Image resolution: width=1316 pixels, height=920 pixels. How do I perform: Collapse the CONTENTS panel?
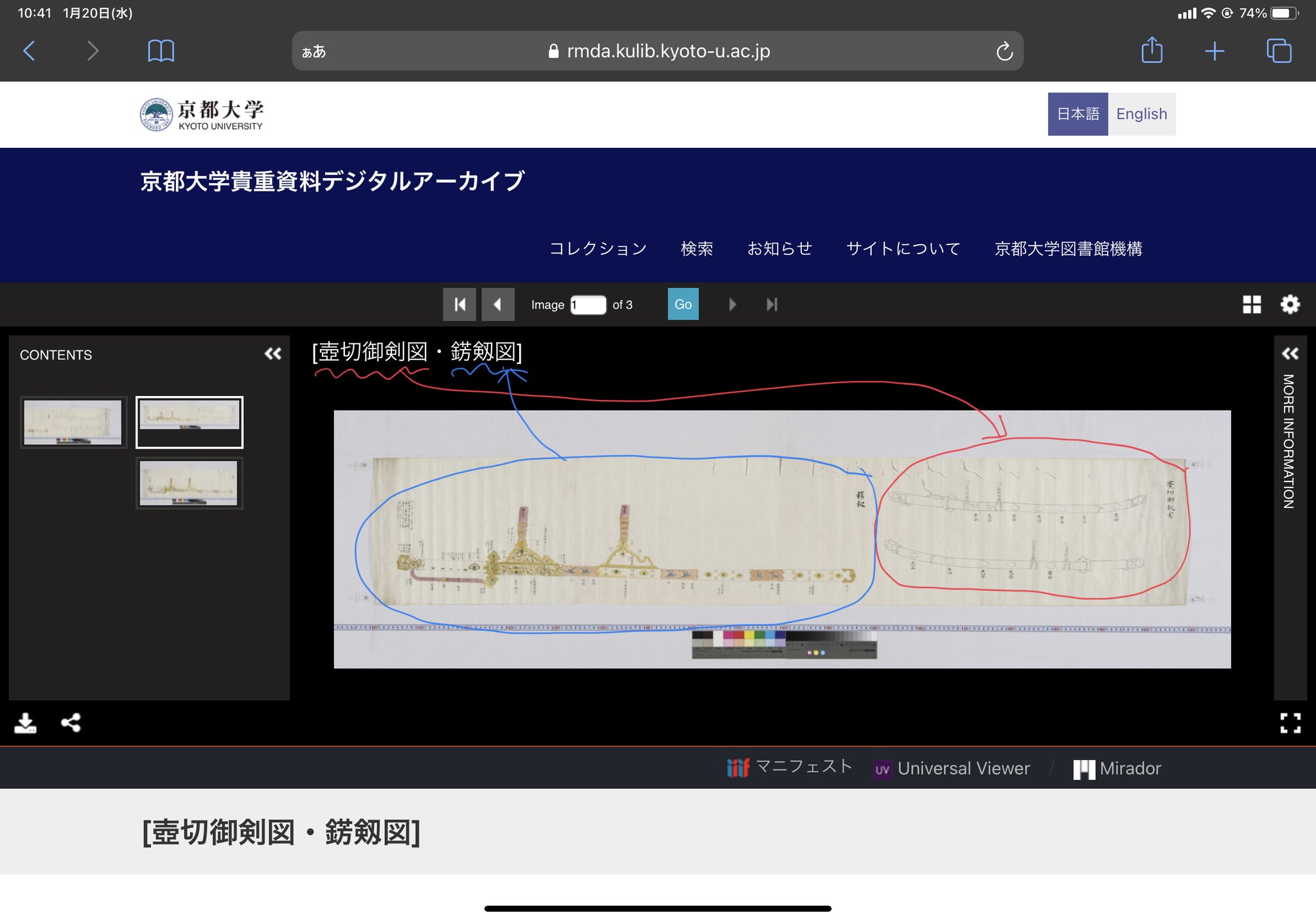click(273, 354)
